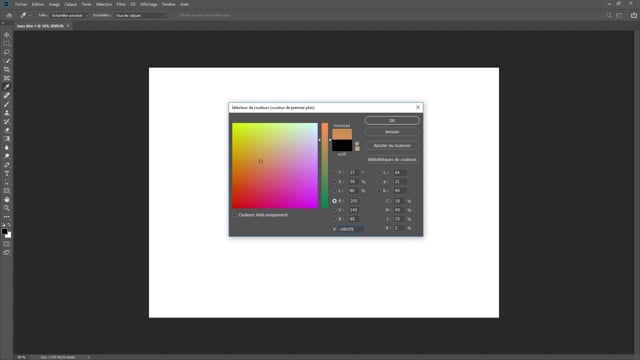Open the Edition menu
The height and width of the screenshot is (360, 640).
38,4
